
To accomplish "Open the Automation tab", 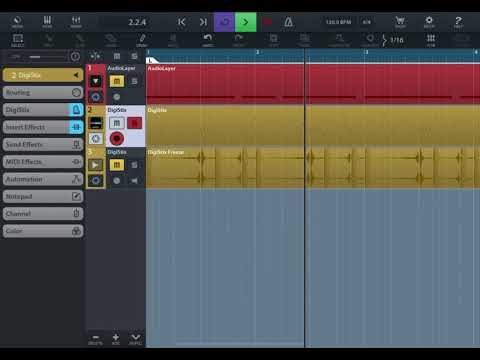I will (43, 179).
